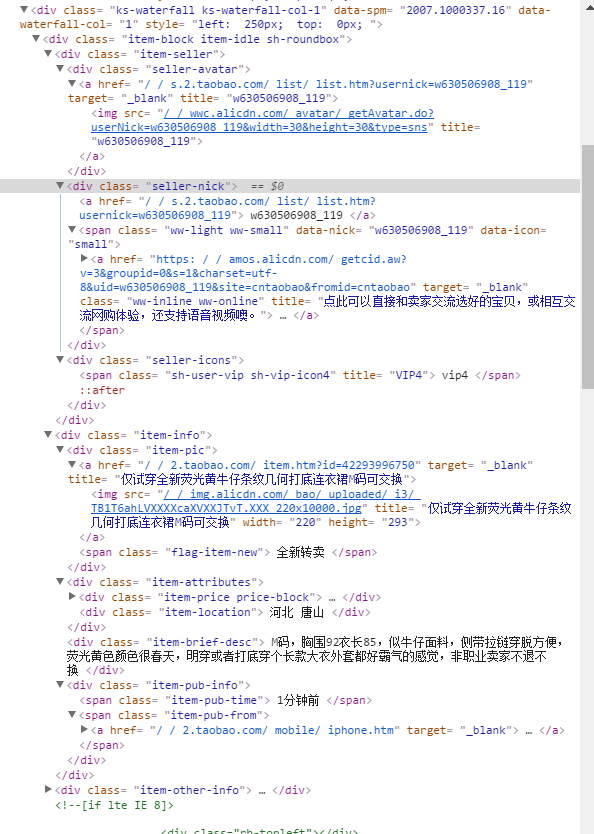594x834 pixels.
Task: Expand the item-price price-block div
Action: [72, 597]
